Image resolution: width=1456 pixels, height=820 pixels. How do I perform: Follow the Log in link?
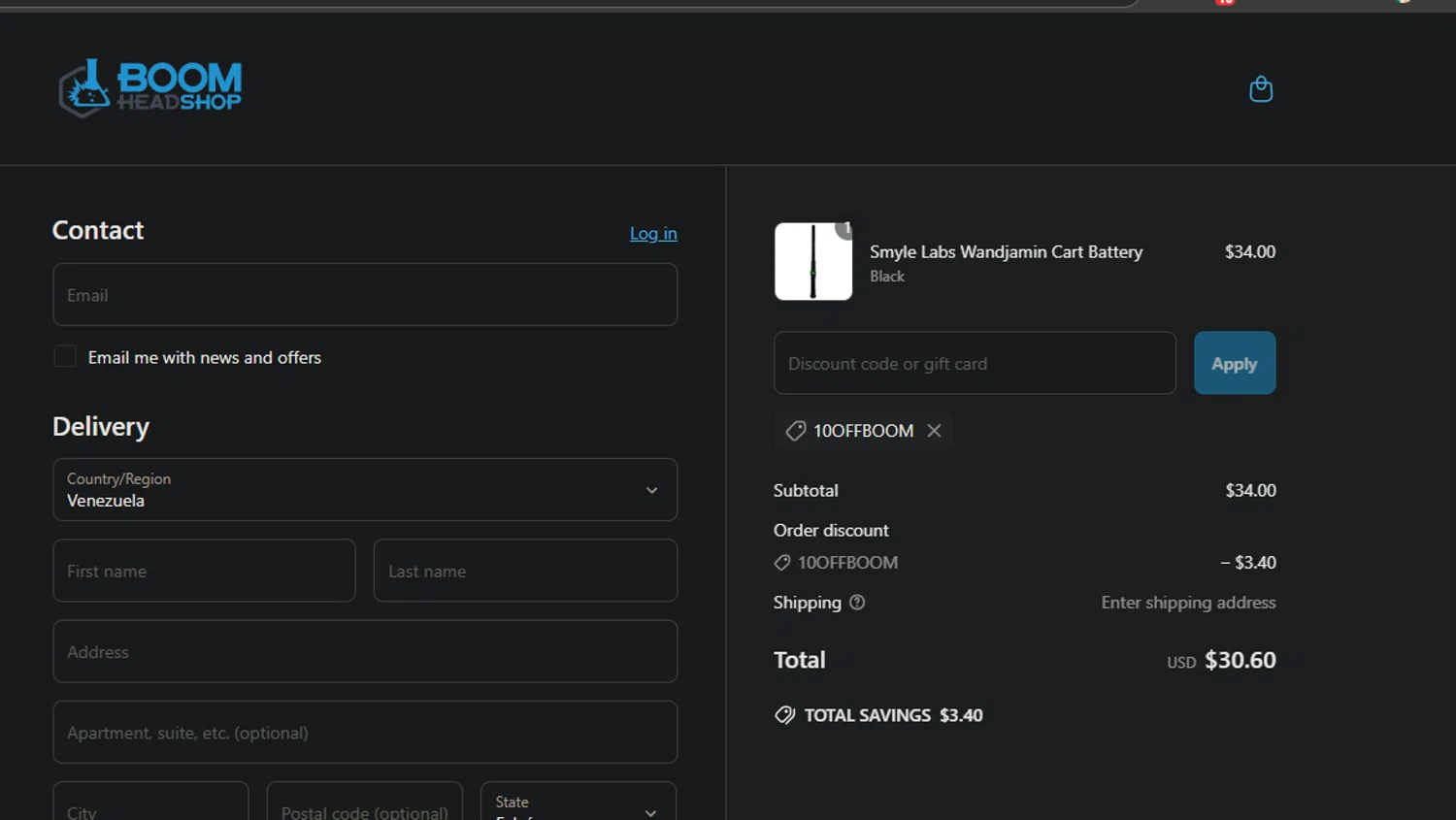[653, 234]
